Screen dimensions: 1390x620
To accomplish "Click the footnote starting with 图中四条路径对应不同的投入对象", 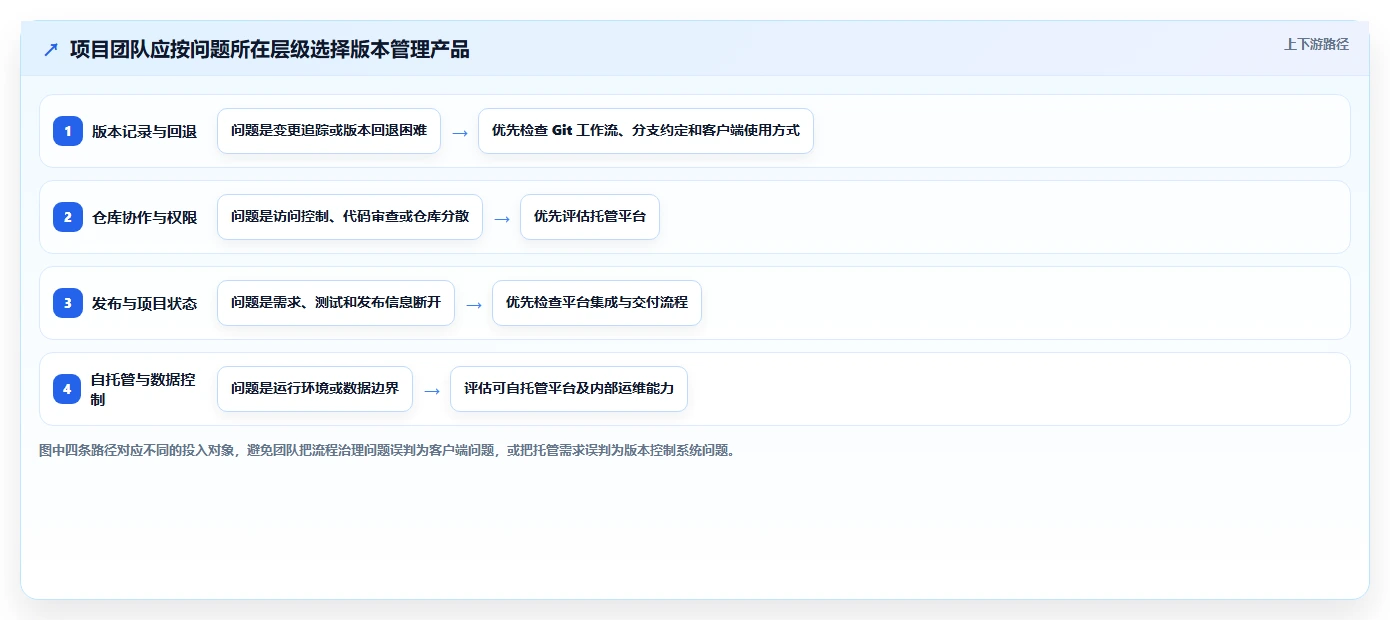I will point(389,450).
